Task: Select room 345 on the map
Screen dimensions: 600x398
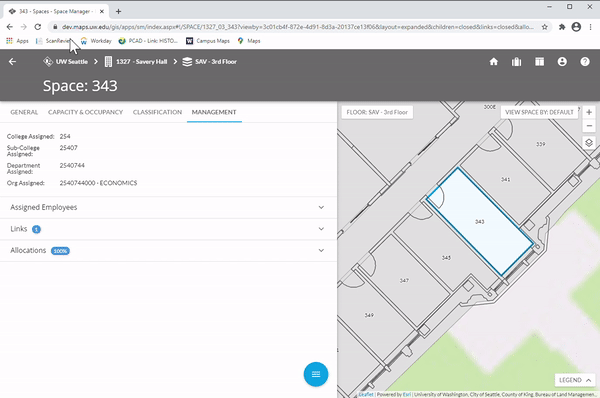Action: pyautogui.click(x=446, y=258)
